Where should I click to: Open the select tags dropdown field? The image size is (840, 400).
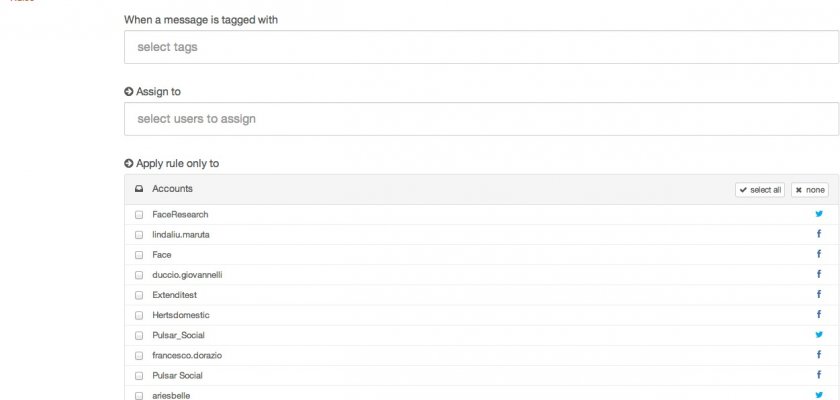pyautogui.click(x=481, y=47)
